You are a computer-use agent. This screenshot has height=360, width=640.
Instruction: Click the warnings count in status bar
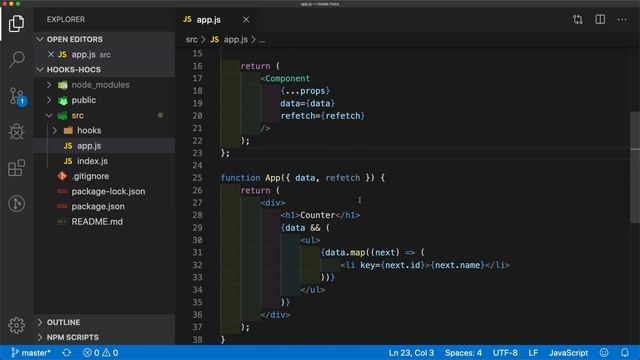tap(110, 353)
